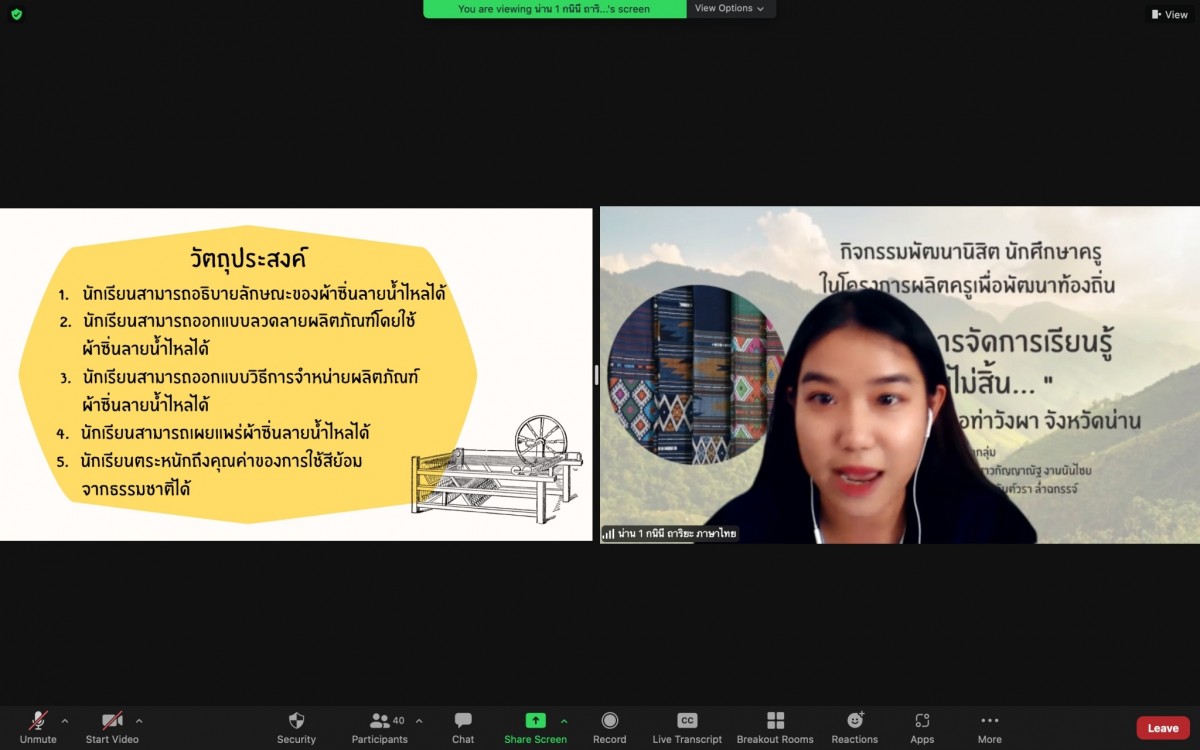Viewport: 1200px width, 750px height.
Task: Click the green encryption shield icon
Action: pos(16,14)
